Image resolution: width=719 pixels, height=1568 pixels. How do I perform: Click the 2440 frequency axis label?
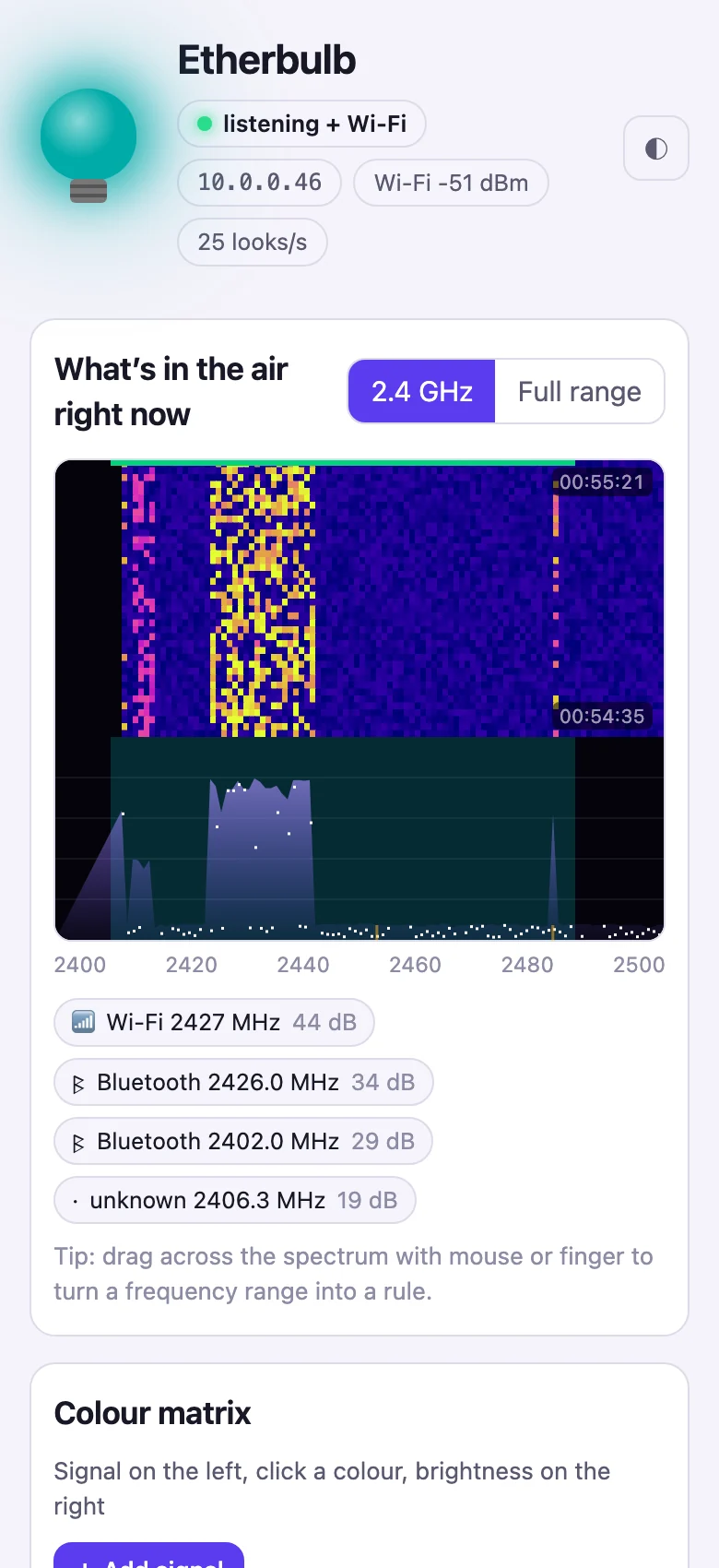[x=303, y=965]
